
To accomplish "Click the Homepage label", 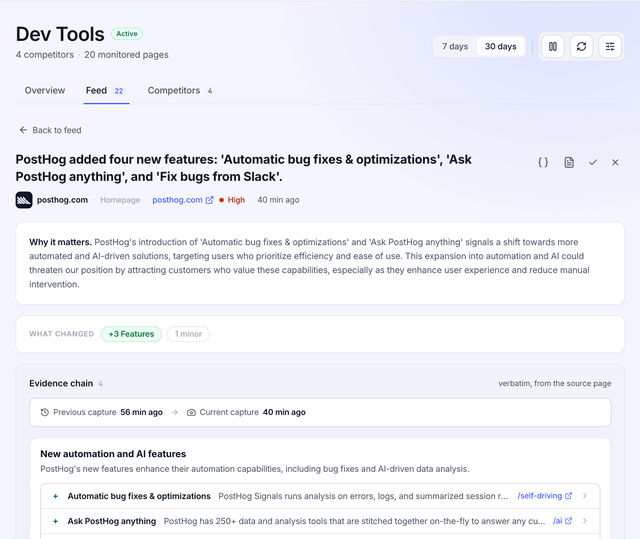I will (x=120, y=200).
